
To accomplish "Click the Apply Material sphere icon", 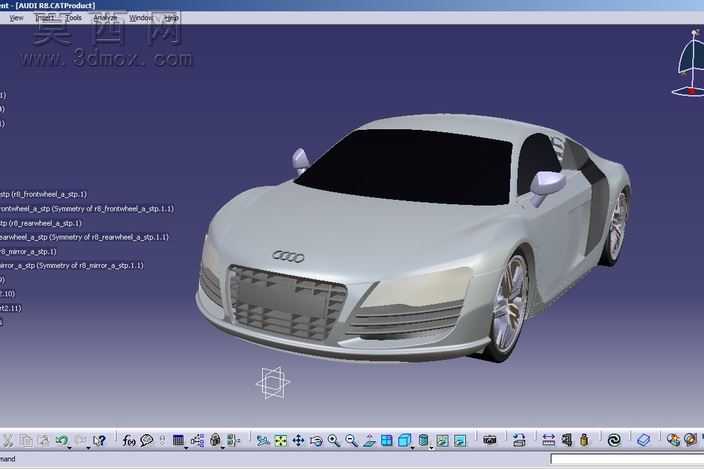I will (x=673, y=441).
